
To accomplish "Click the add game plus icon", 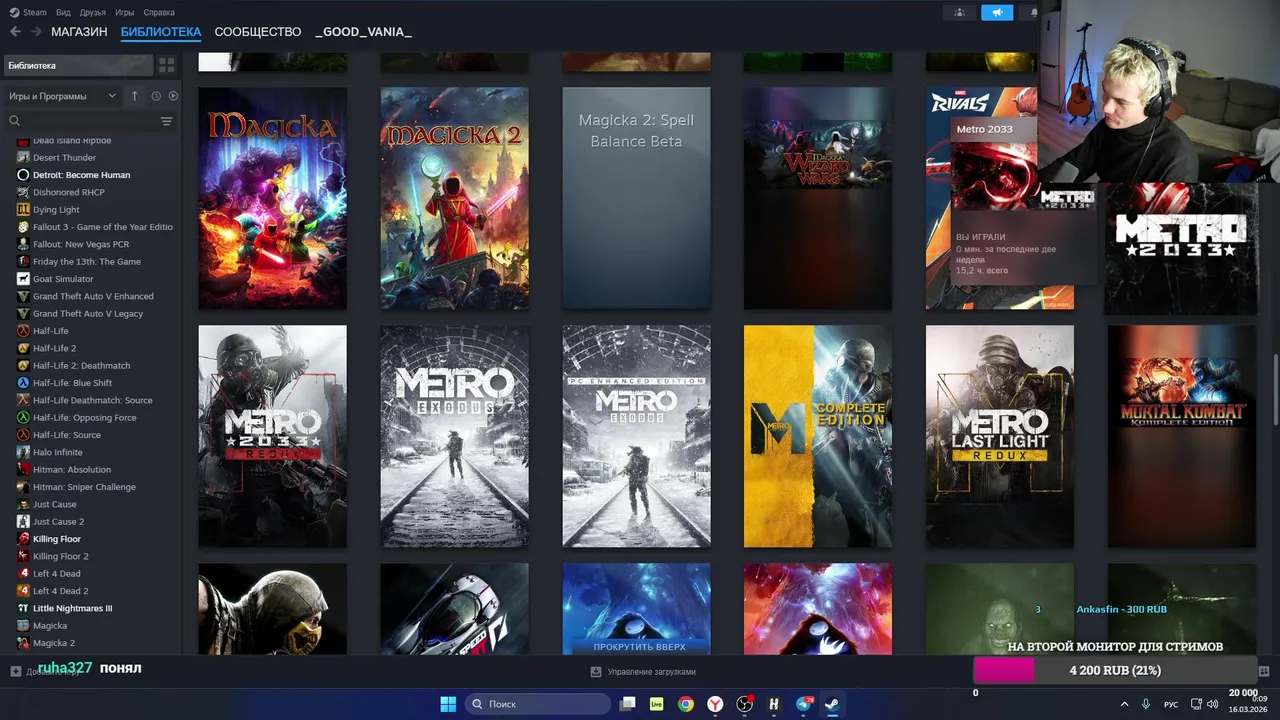I will (15, 671).
